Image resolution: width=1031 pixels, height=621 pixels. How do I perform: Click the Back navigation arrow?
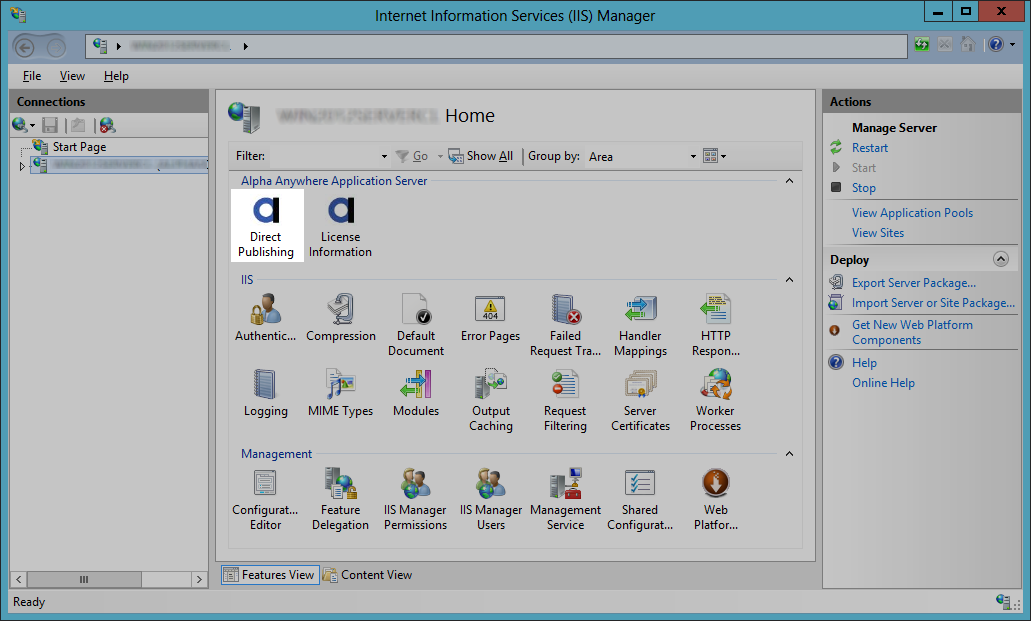tap(24, 47)
